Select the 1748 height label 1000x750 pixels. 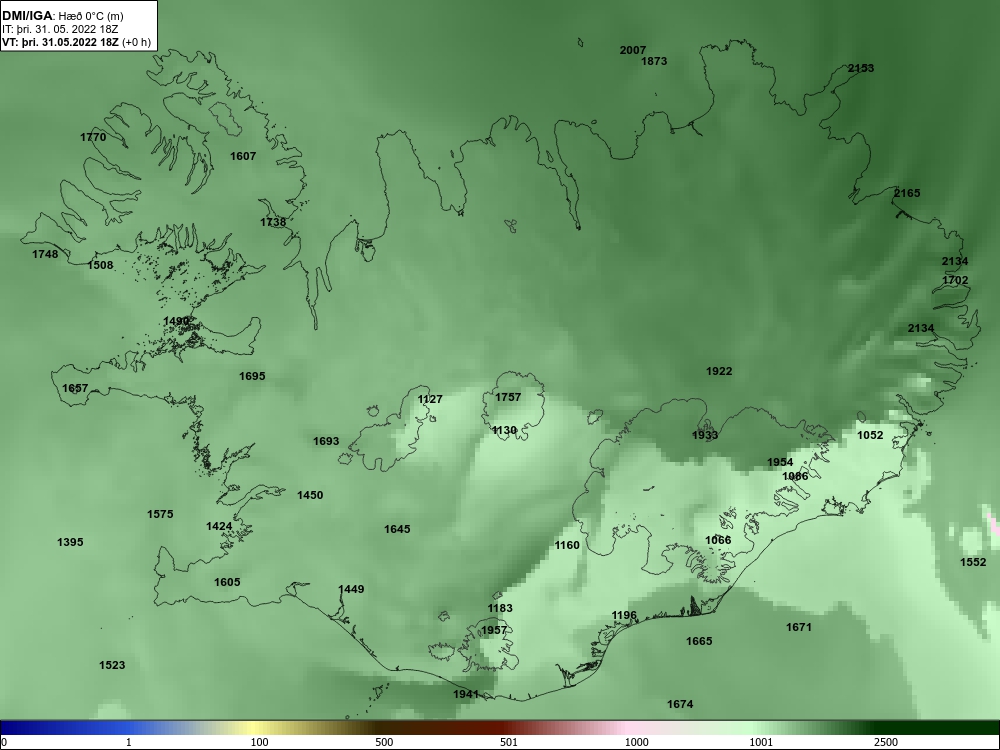(x=45, y=254)
